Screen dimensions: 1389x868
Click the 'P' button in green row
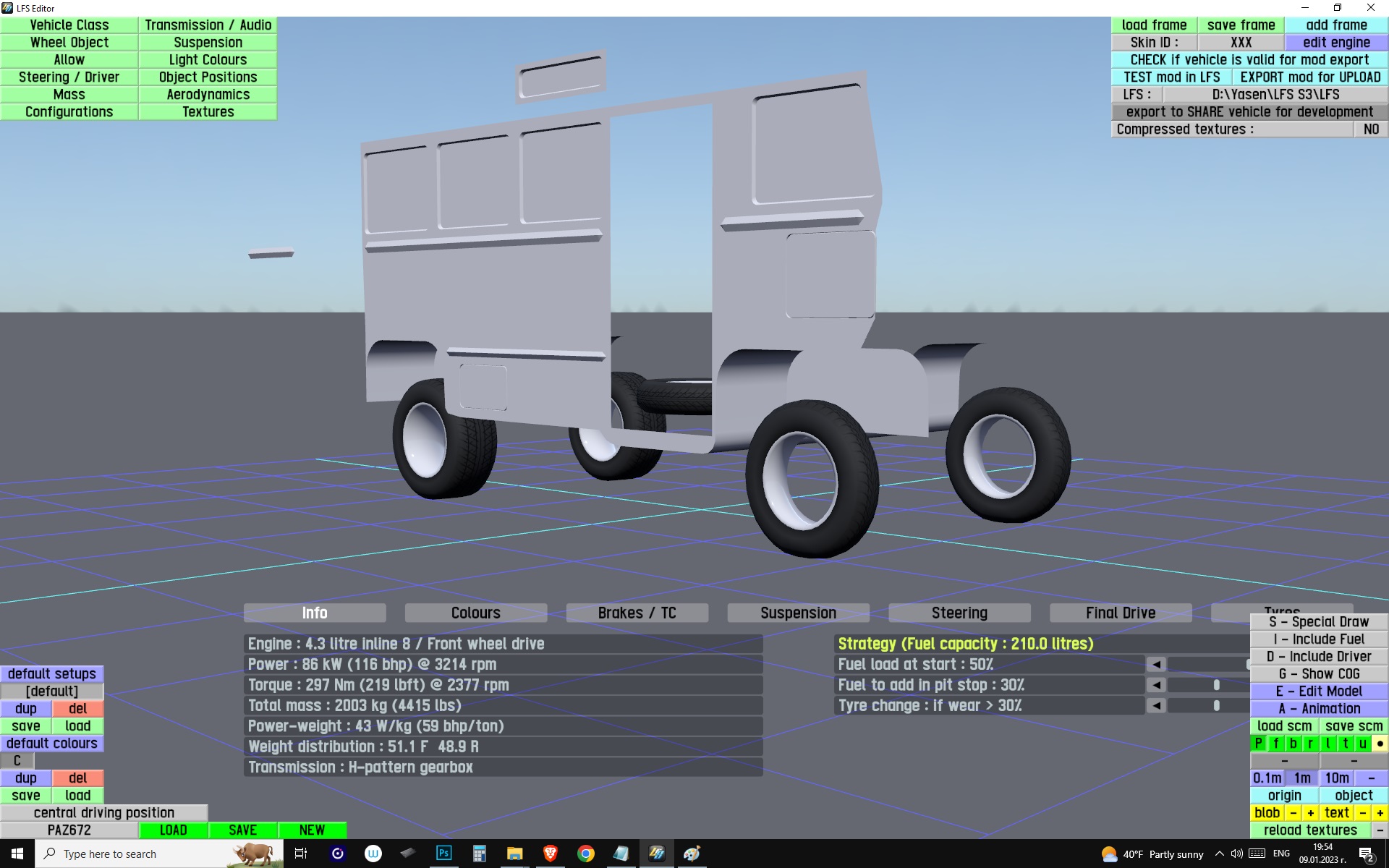1259,743
